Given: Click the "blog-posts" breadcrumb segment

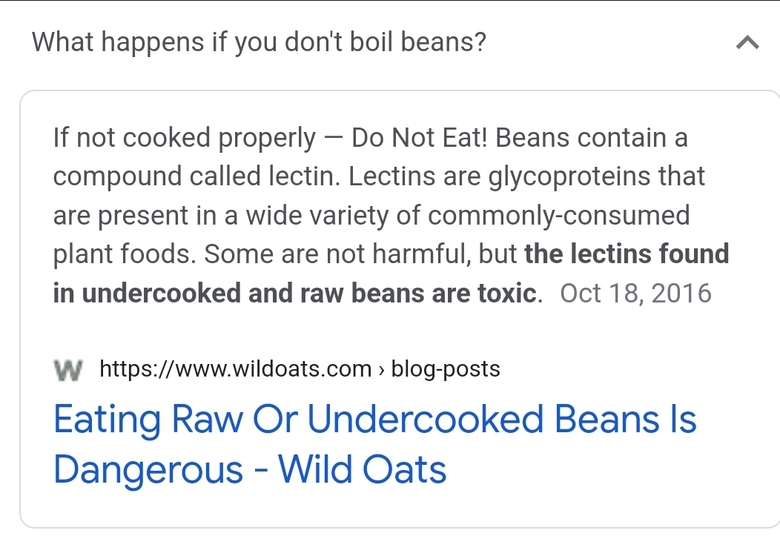Looking at the screenshot, I should (x=445, y=369).
